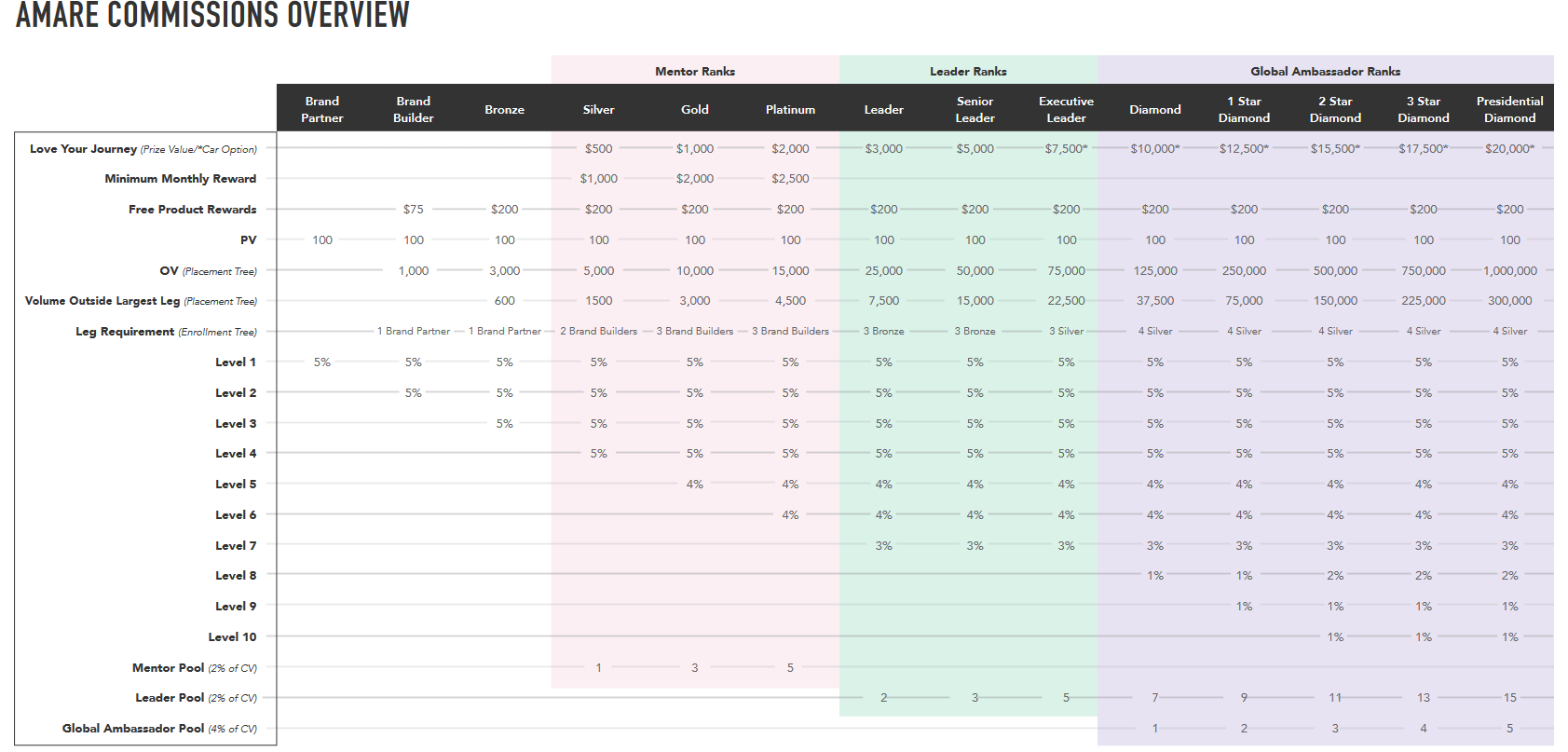
Task: Select the Love Your Journey row label
Action: pos(143,149)
